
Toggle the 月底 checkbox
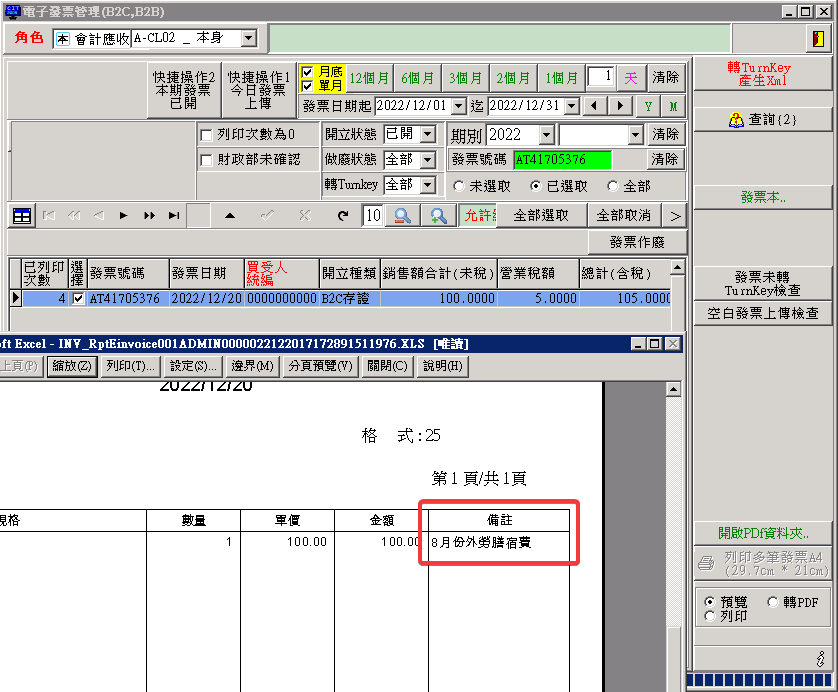pyautogui.click(x=308, y=72)
